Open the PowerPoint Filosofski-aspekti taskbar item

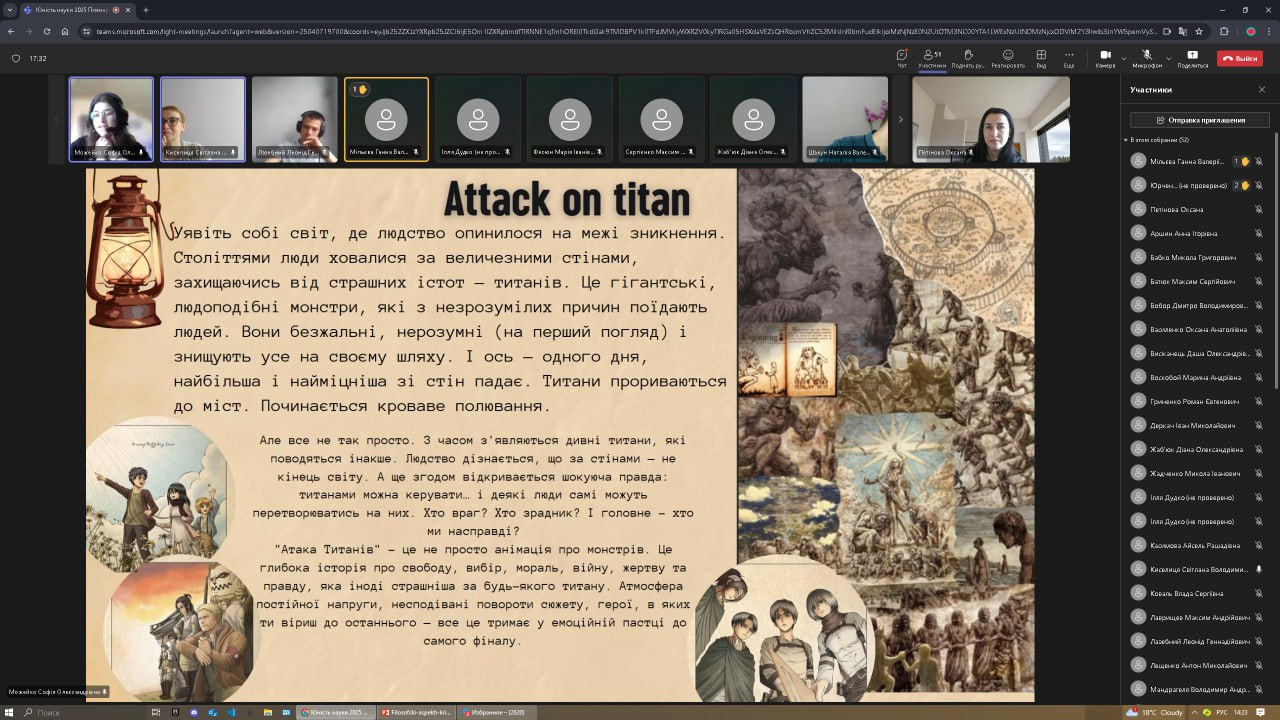415,712
